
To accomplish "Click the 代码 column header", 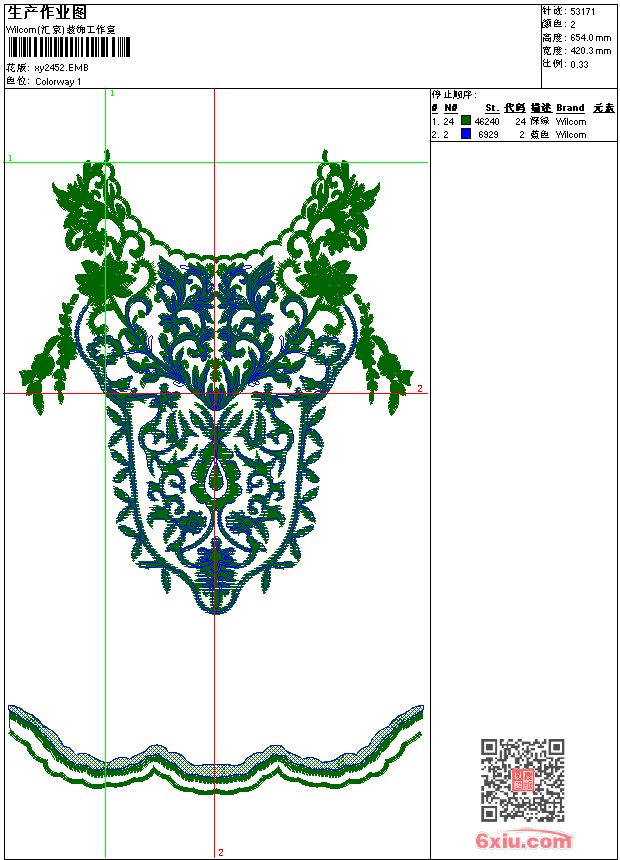I will [515, 108].
